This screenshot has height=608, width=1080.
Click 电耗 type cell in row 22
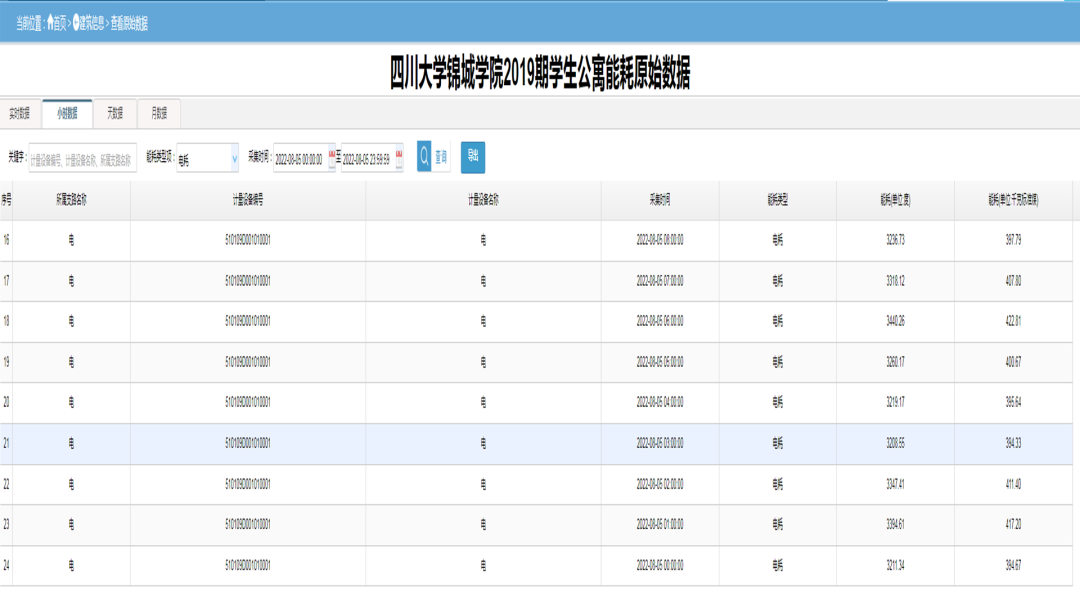tap(778, 484)
